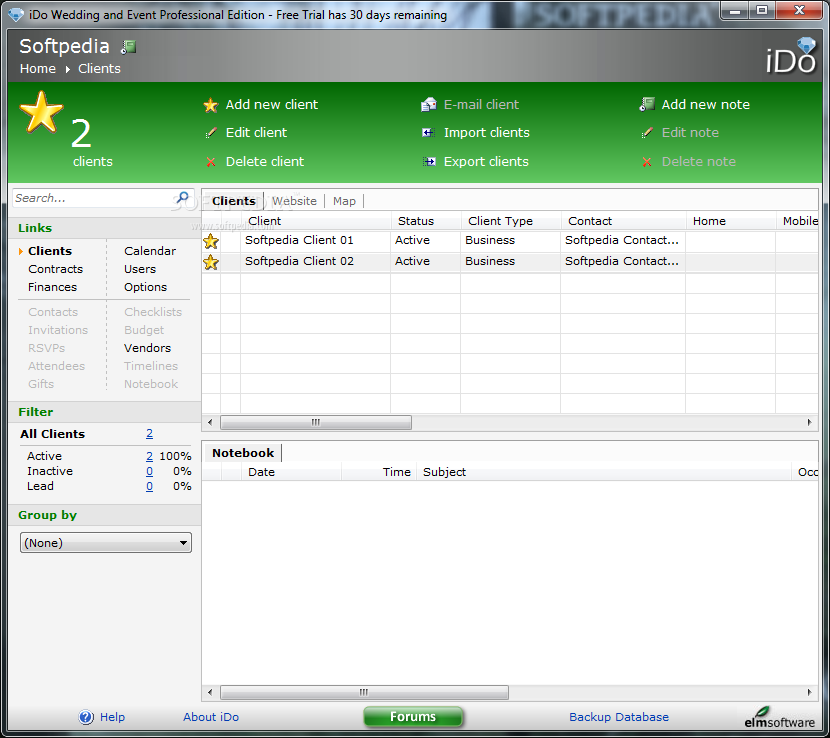Click the Add new note notebook icon
Image resolution: width=830 pixels, height=738 pixels.
pyautogui.click(x=646, y=104)
